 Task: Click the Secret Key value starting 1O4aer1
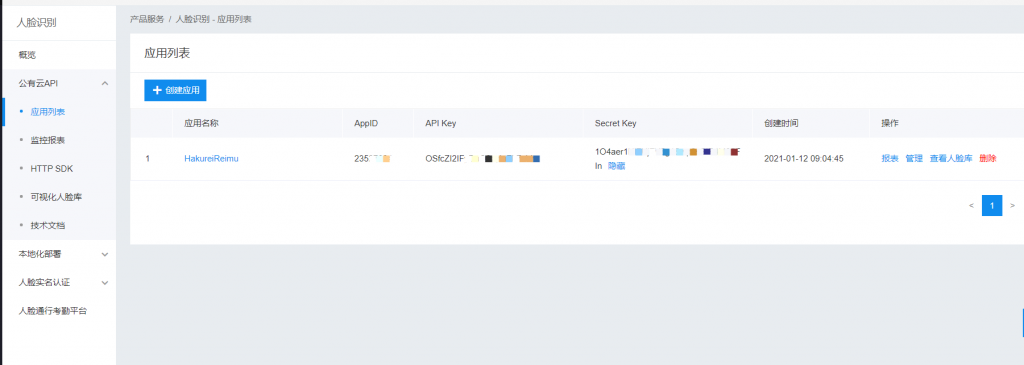(667, 152)
